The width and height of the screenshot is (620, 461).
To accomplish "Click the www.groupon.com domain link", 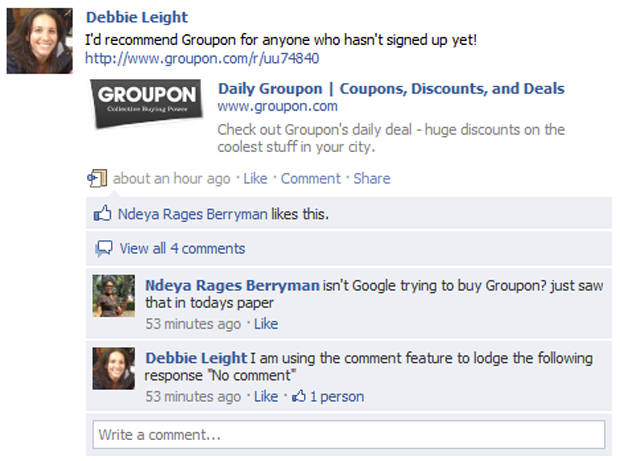I will coord(277,106).
